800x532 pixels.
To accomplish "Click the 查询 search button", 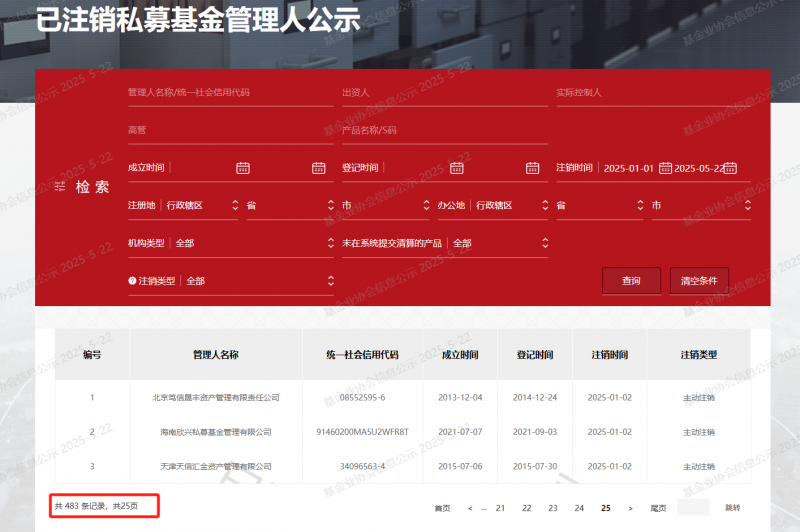I will tap(631, 281).
